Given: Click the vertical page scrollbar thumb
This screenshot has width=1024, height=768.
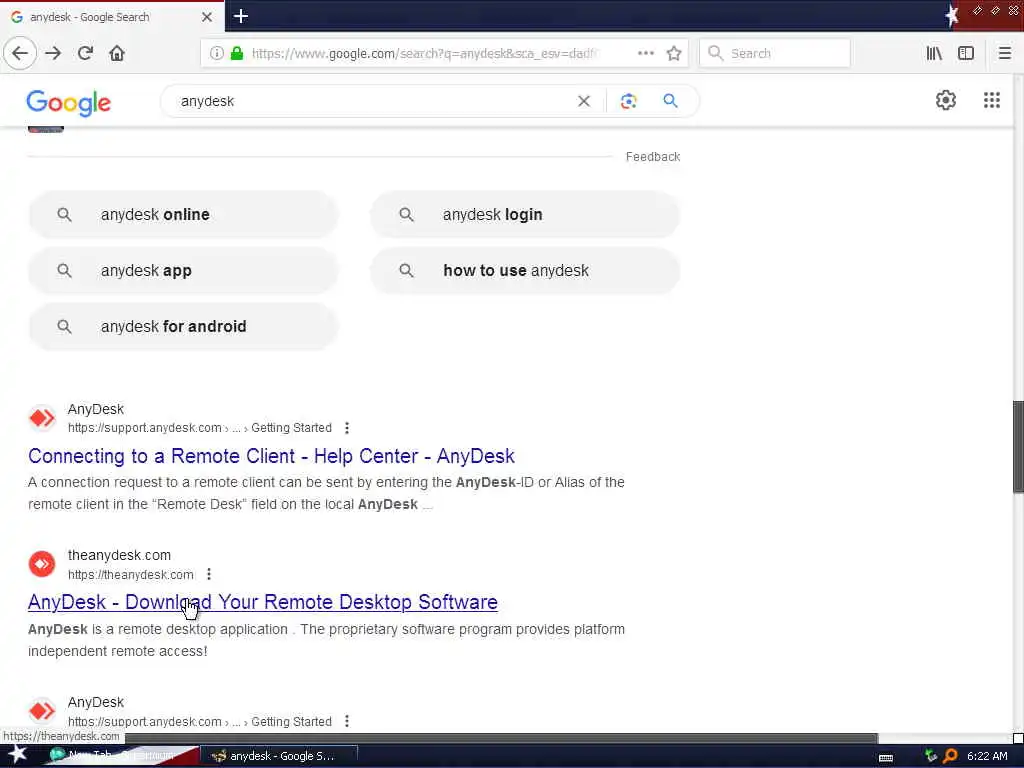Looking at the screenshot, I should coord(1017,447).
